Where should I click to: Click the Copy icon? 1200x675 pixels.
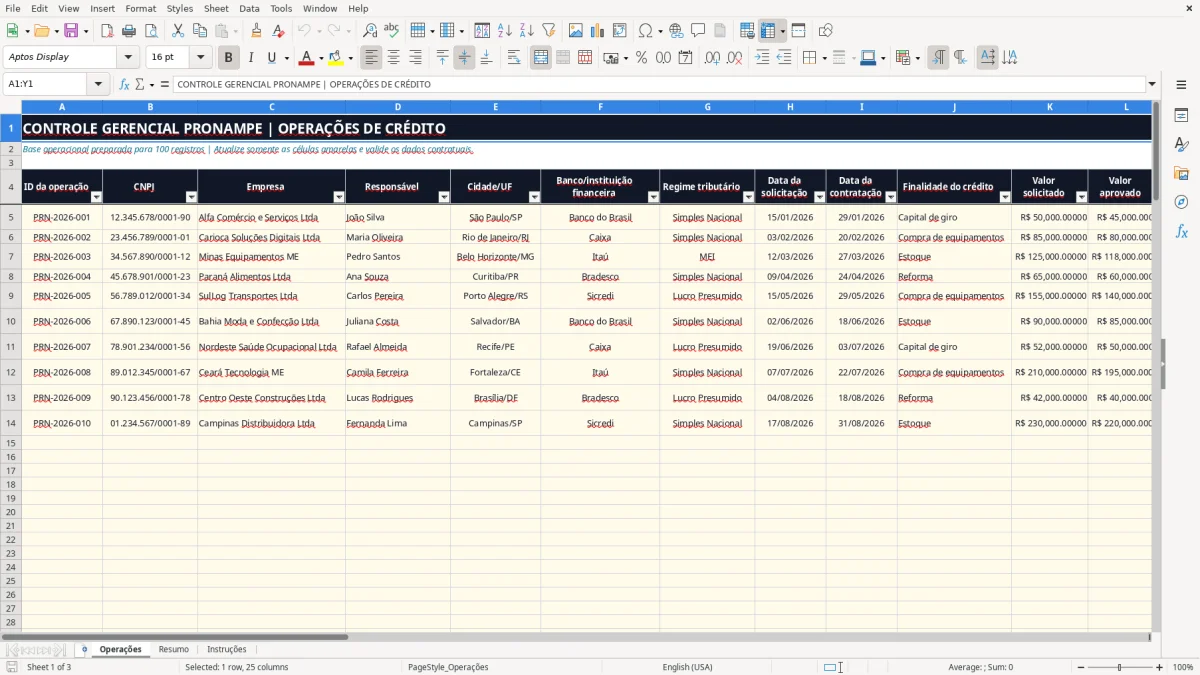pyautogui.click(x=198, y=31)
